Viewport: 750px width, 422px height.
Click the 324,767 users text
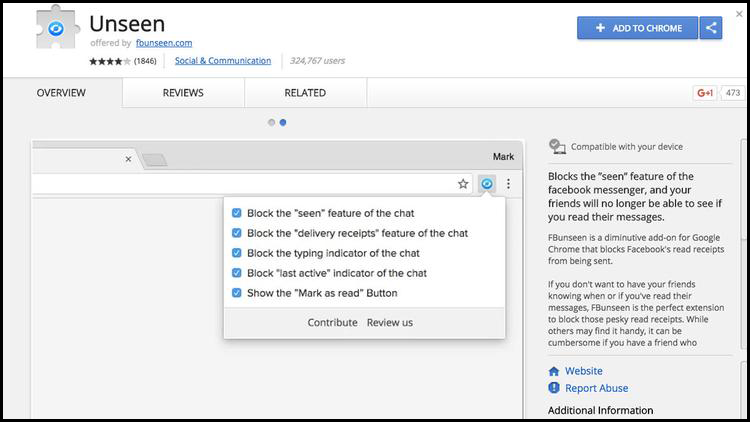[318, 61]
